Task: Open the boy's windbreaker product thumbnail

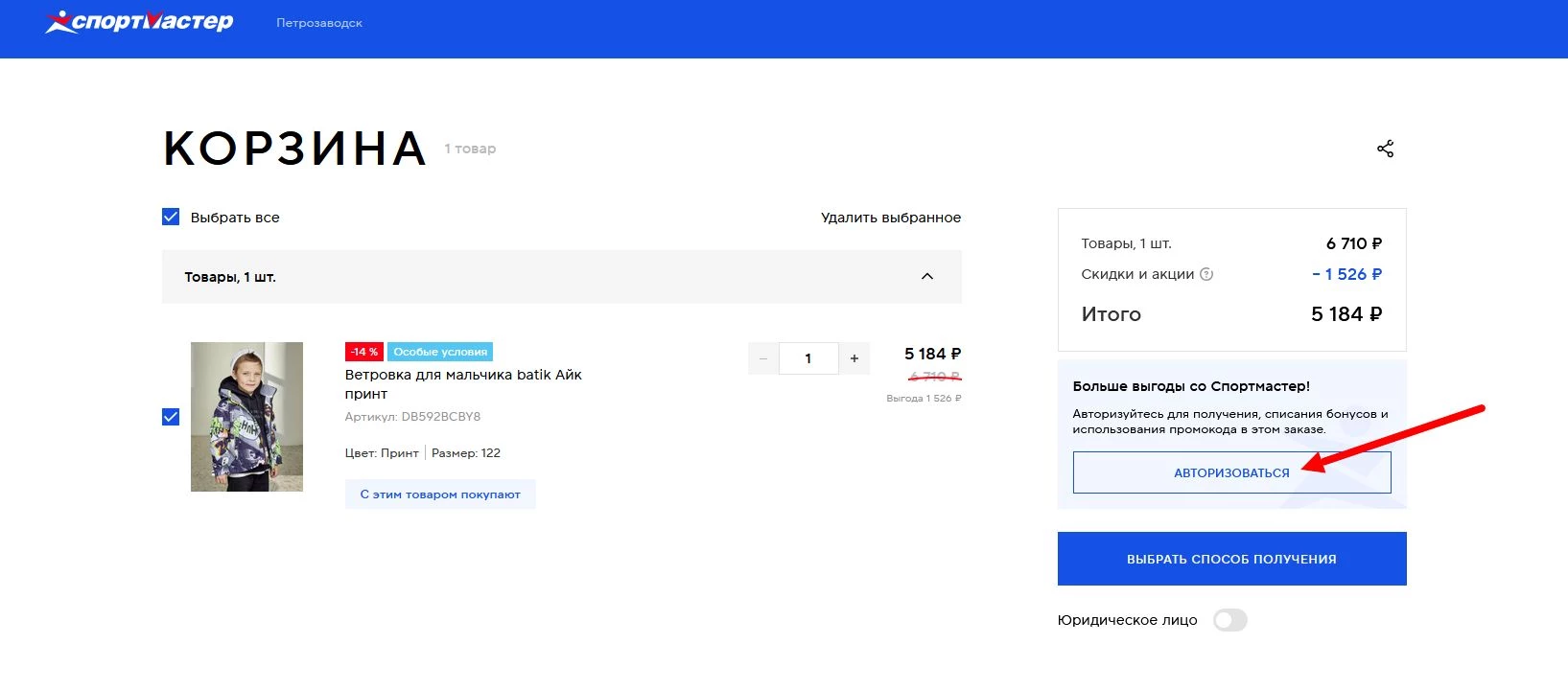Action: [x=246, y=417]
